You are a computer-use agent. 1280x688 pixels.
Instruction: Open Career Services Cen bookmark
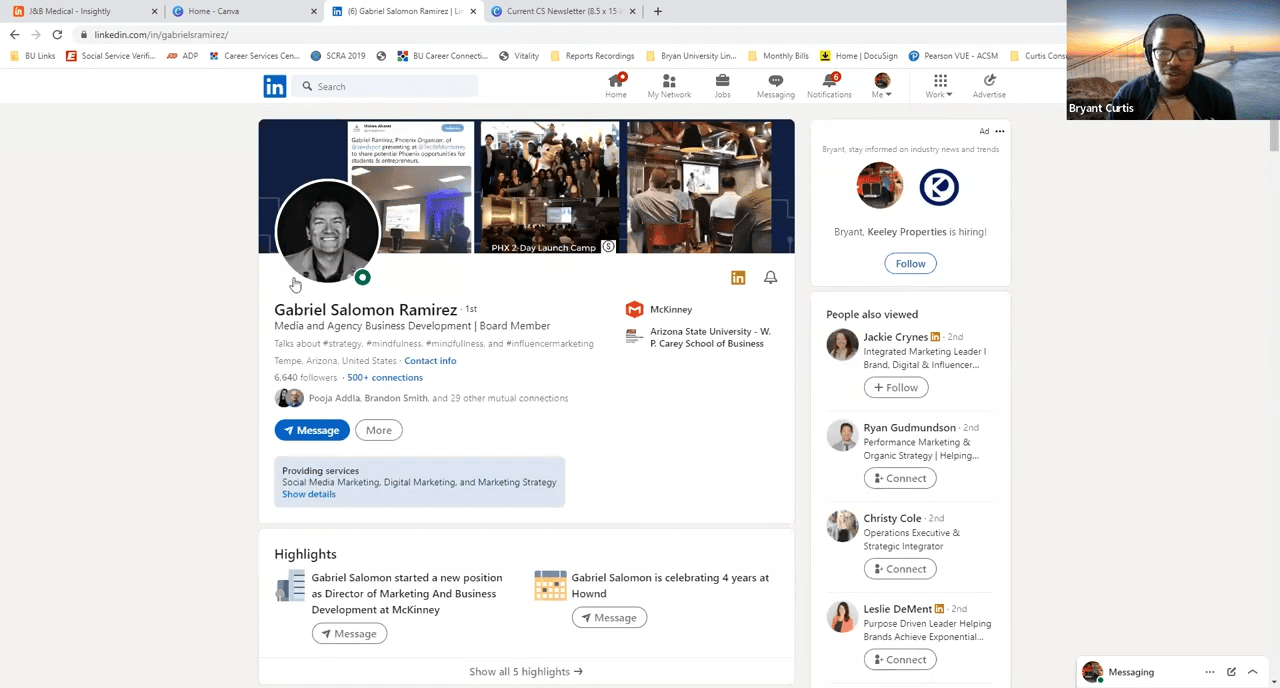pyautogui.click(x=254, y=56)
